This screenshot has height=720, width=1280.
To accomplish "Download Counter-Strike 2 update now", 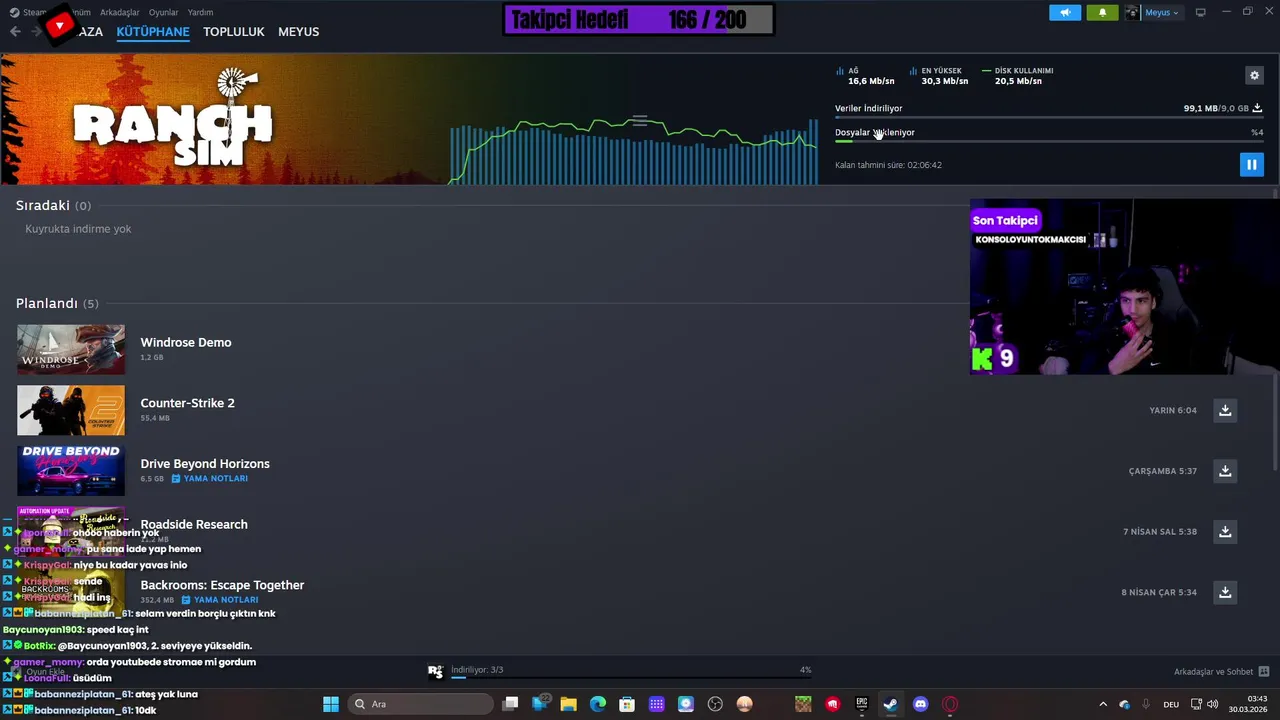I will coord(1225,410).
